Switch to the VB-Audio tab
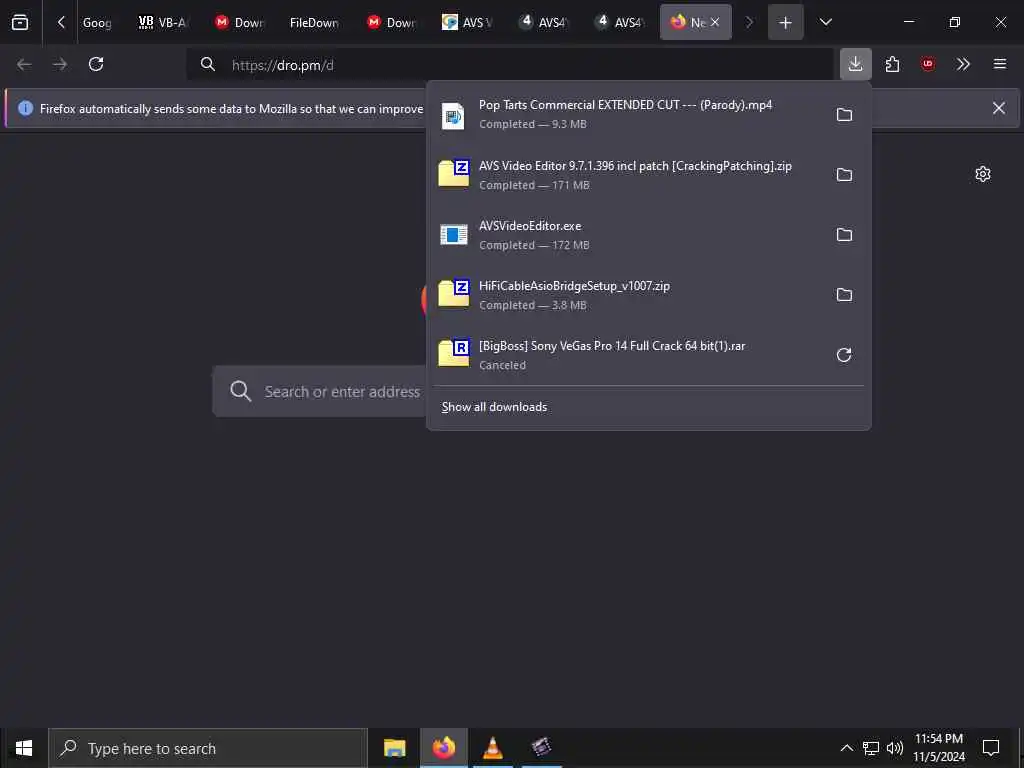 [163, 22]
